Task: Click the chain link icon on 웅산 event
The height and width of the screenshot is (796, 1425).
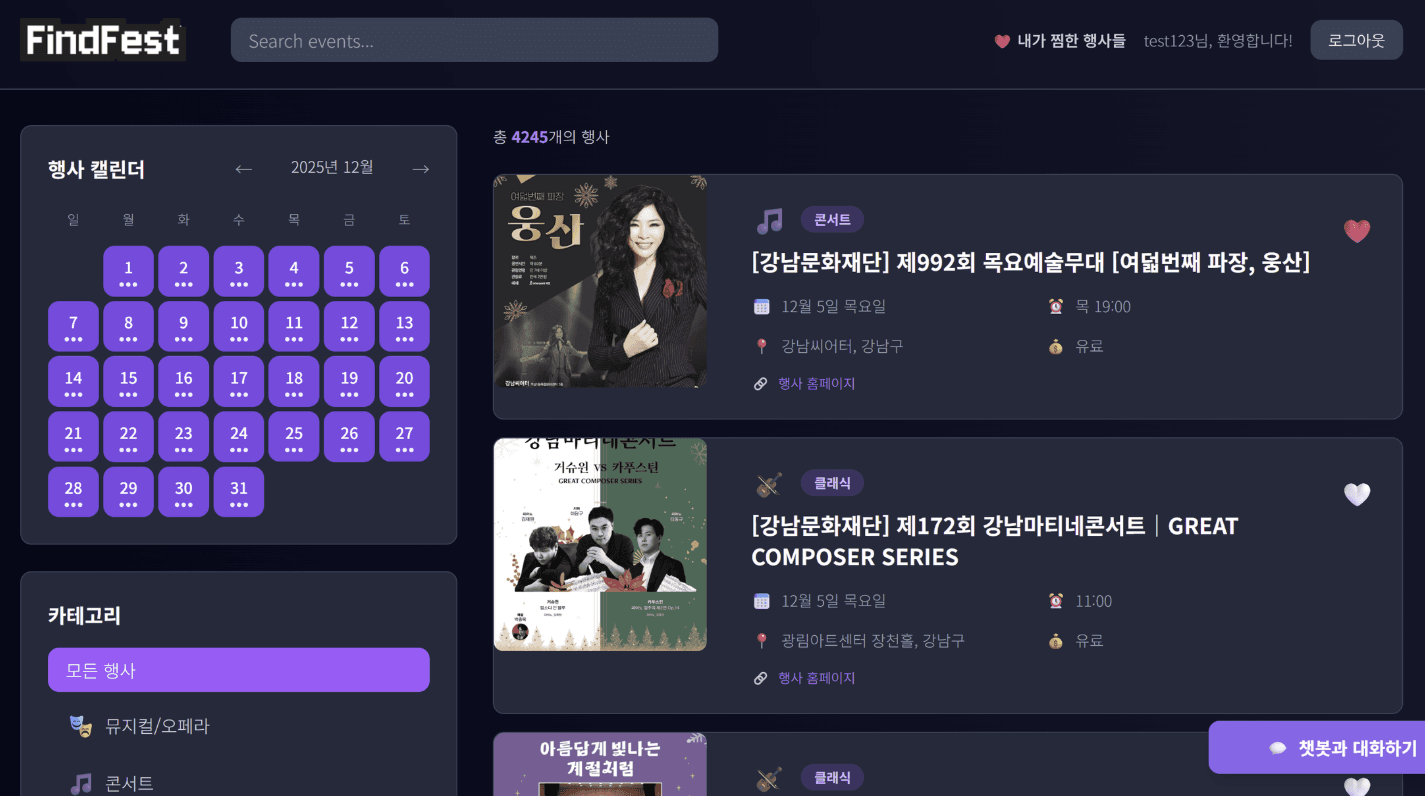Action: pyautogui.click(x=760, y=384)
